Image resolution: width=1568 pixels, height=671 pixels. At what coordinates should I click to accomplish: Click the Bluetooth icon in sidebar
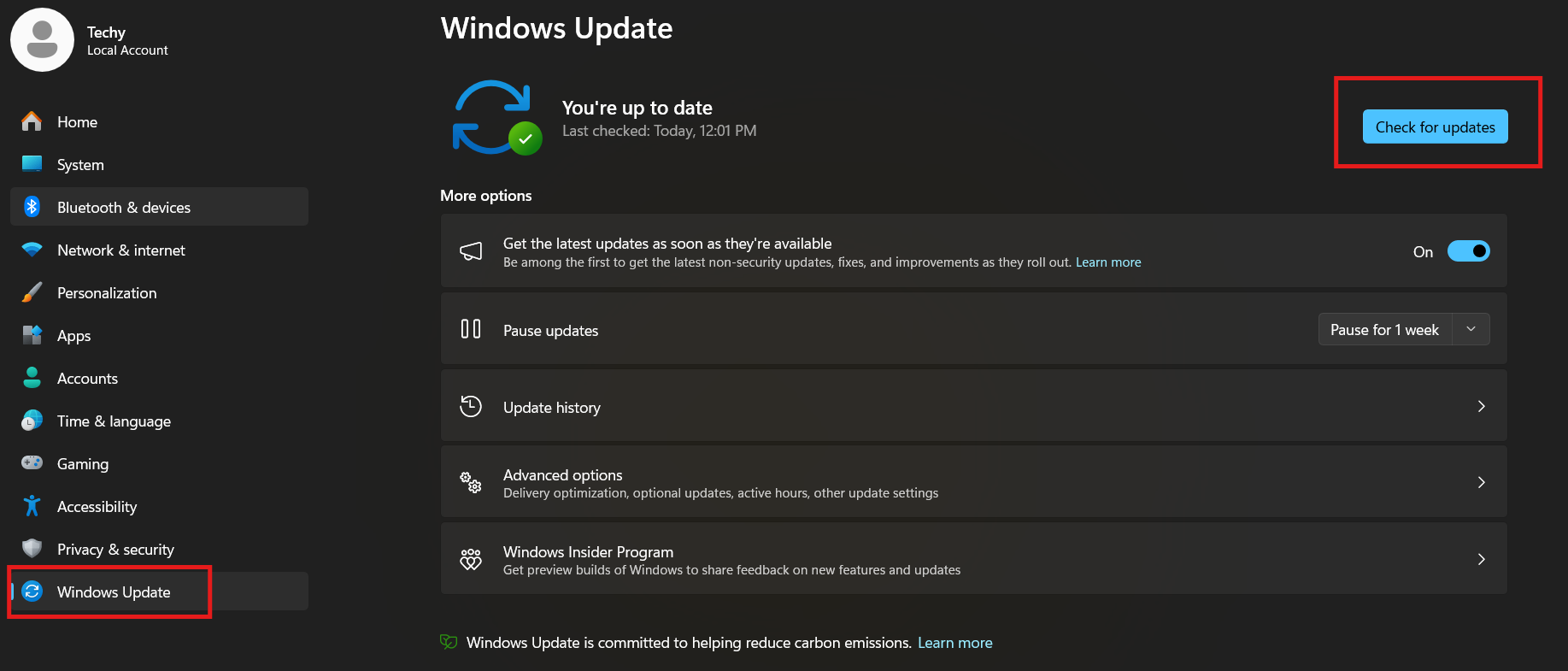pyautogui.click(x=32, y=207)
